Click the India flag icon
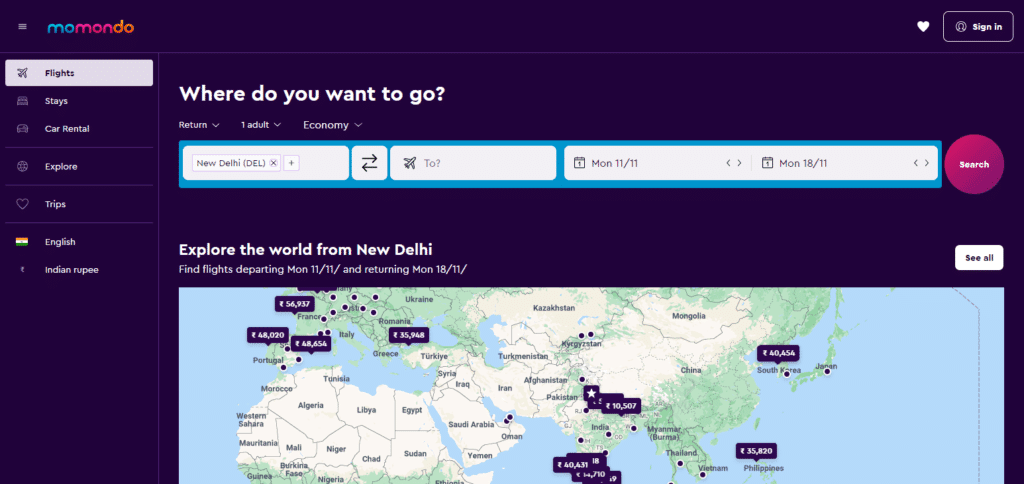 click(22, 242)
